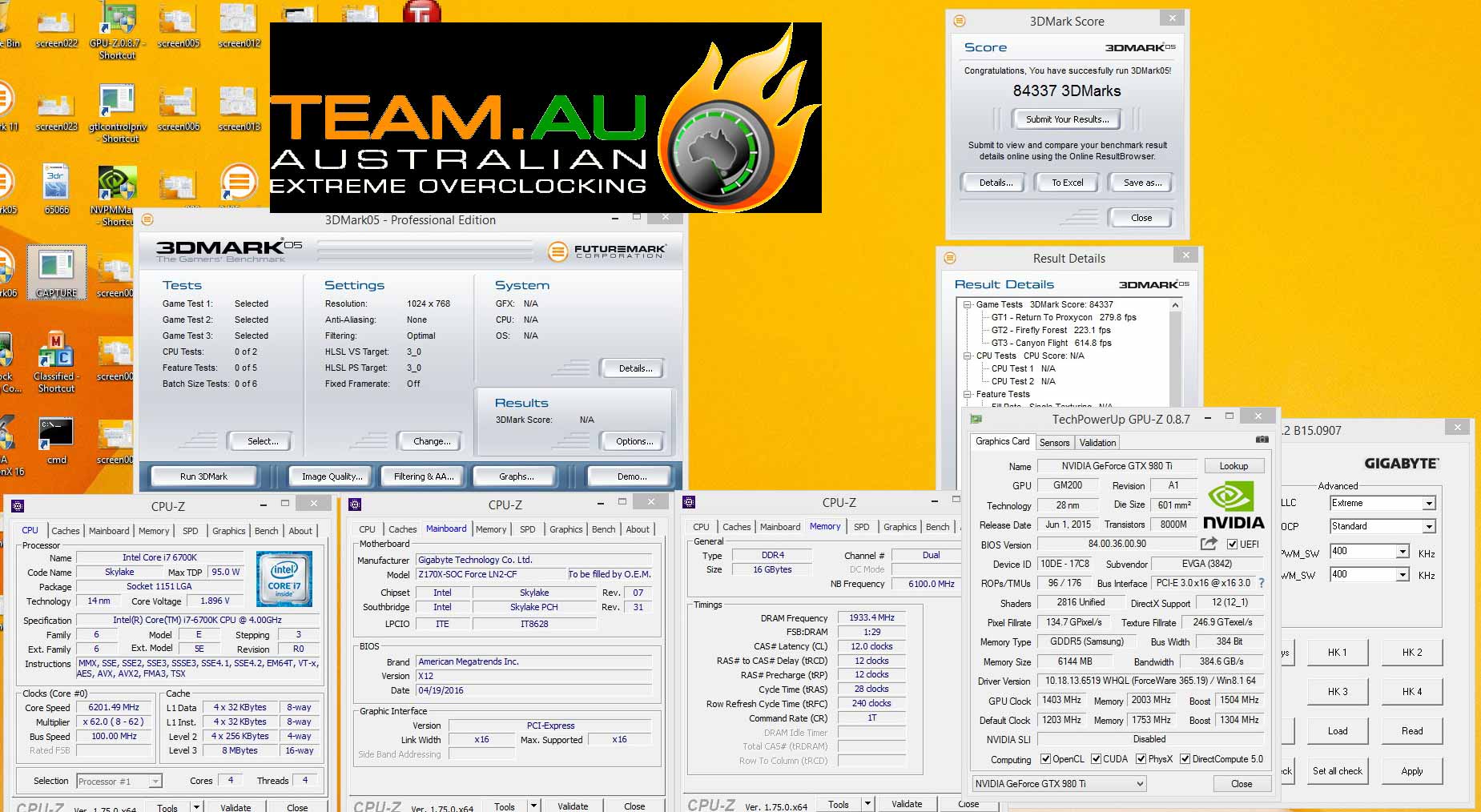
Task: Collapse the Feature Tests tree node
Action: (968, 394)
